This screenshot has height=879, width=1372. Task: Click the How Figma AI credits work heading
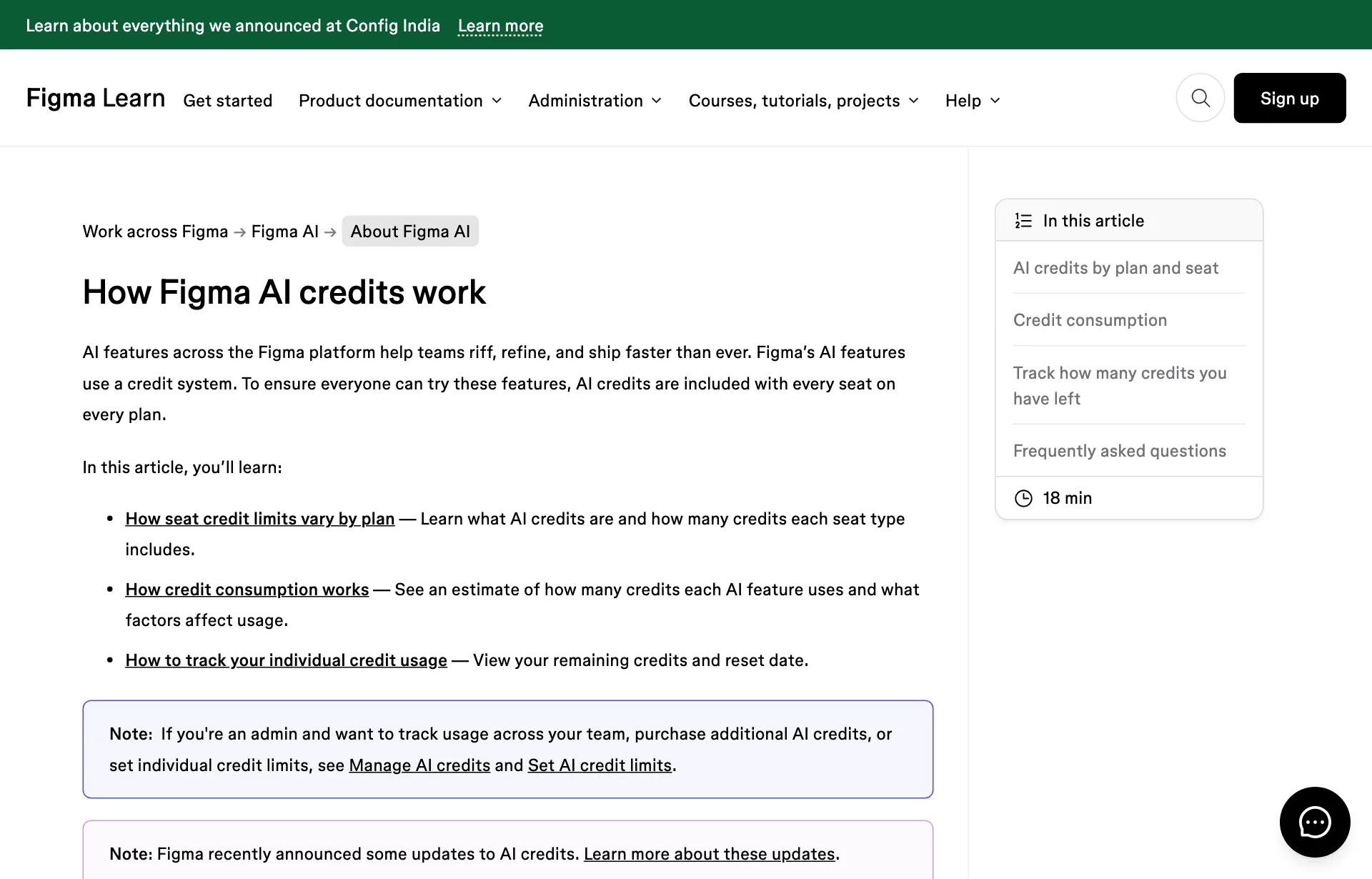pos(284,292)
